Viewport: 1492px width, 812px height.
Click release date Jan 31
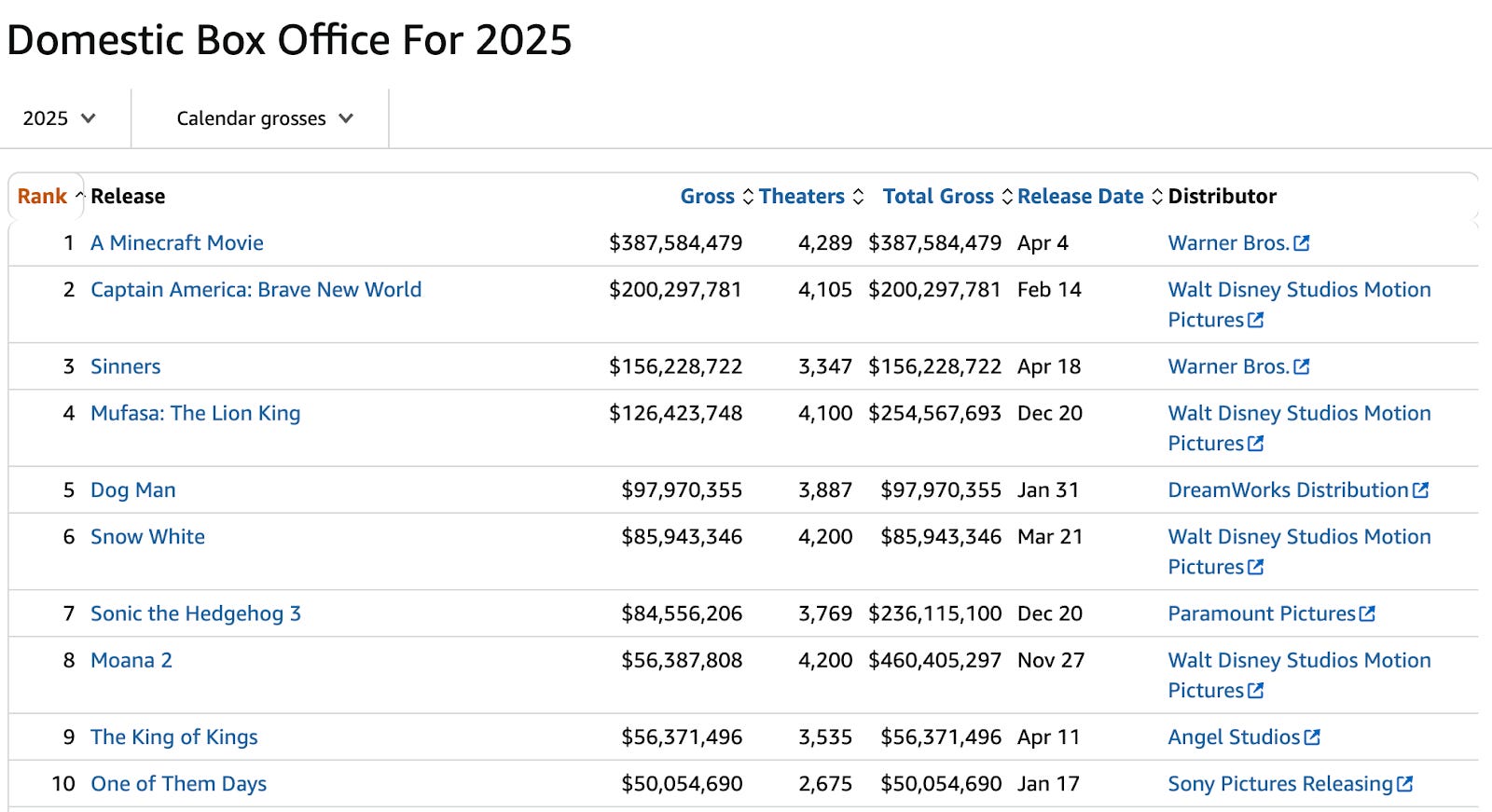(x=1048, y=489)
